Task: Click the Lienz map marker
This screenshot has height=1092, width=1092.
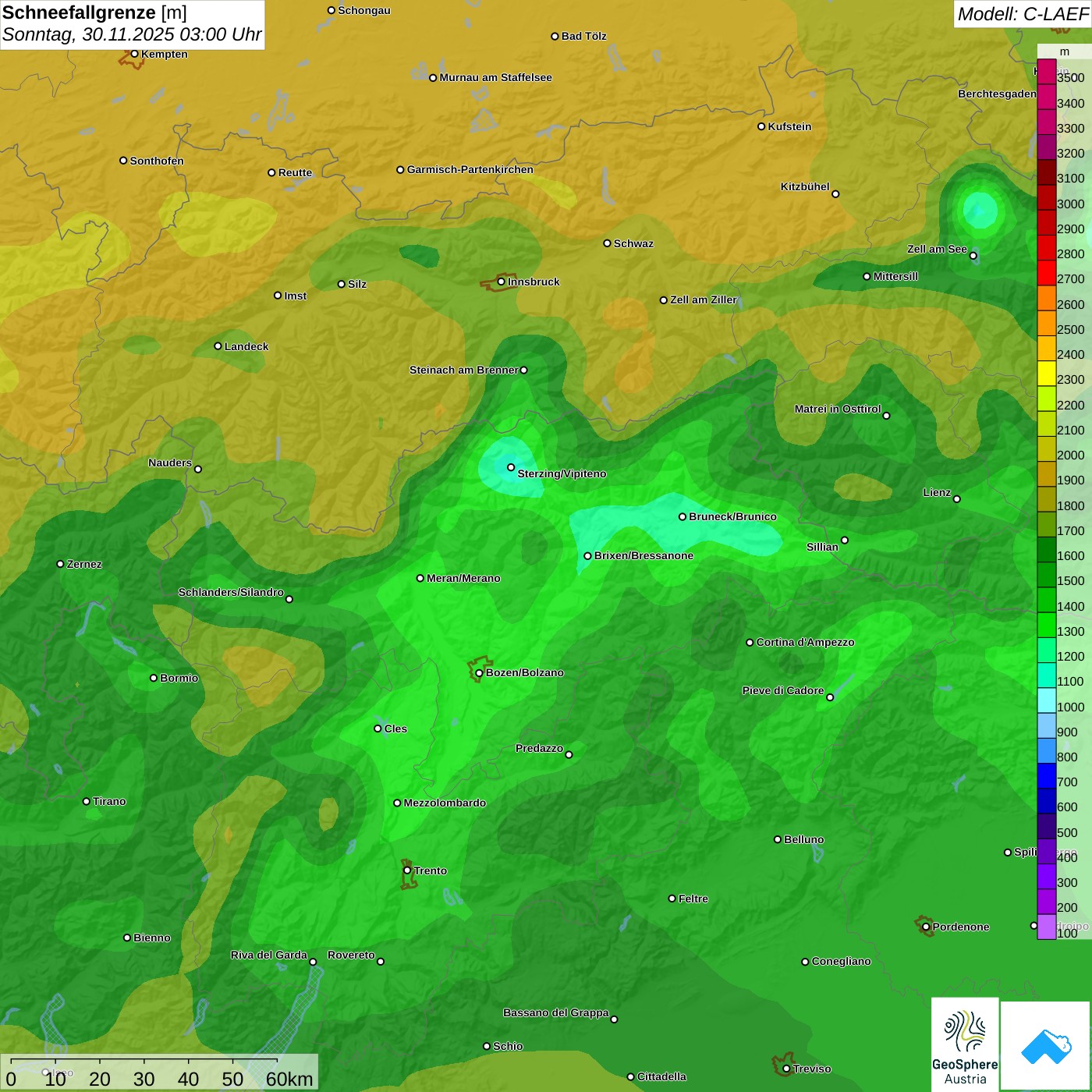Action: [x=957, y=499]
